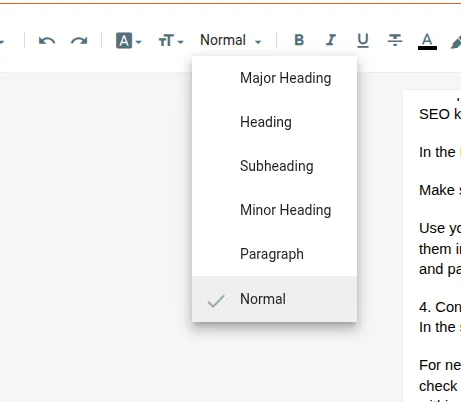Click the 'SEO k' text line
Viewport: 461px width, 402px height.
(x=440, y=114)
